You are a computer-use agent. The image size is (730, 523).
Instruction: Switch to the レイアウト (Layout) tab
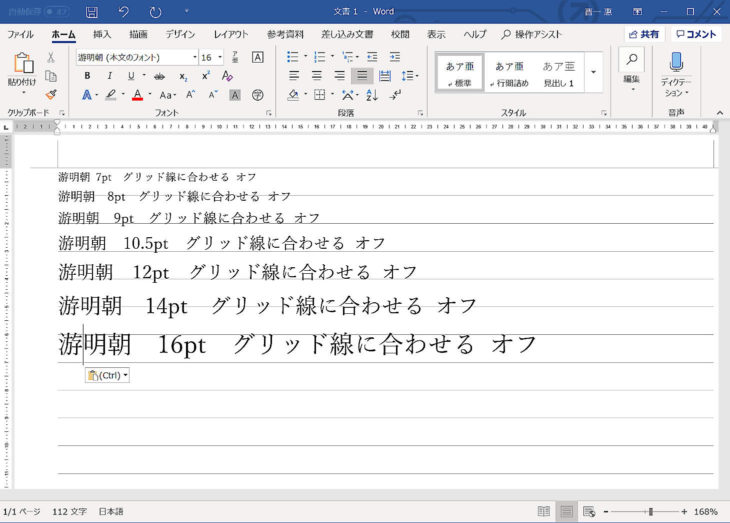231,34
